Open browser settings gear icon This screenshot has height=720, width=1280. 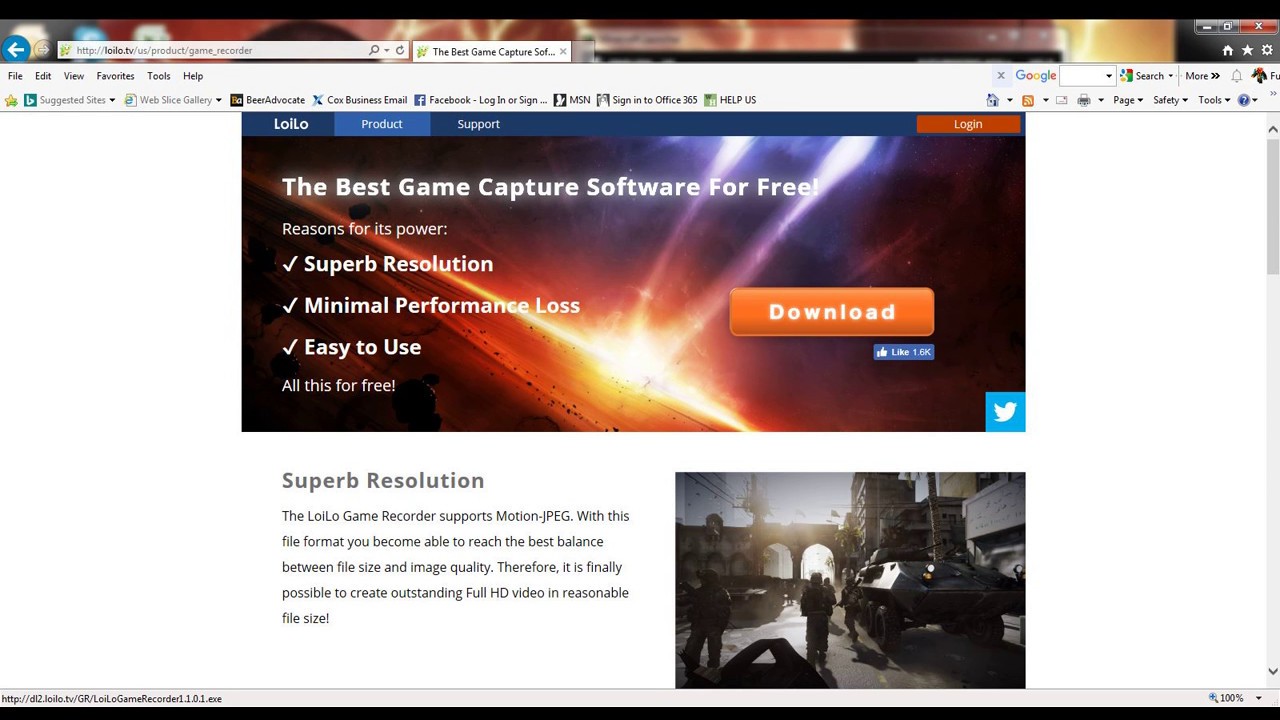[x=1267, y=50]
